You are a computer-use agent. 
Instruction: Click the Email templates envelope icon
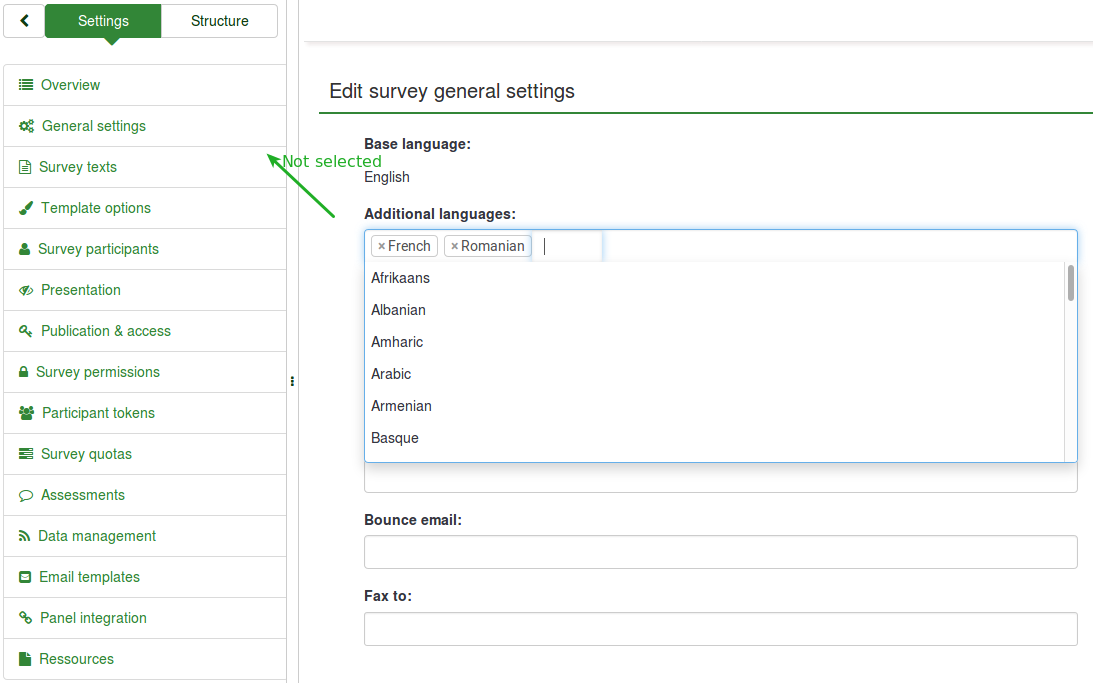coord(25,577)
